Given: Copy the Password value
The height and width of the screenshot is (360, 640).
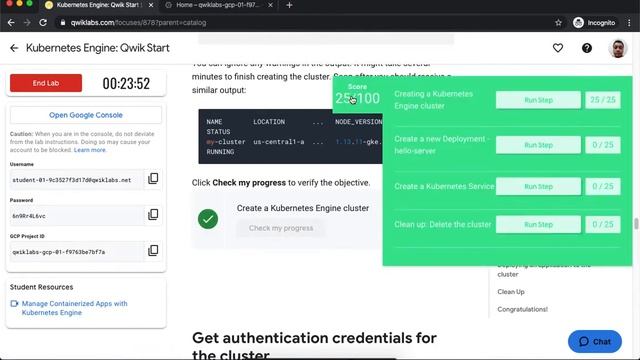Looking at the screenshot, I should 153,214.
